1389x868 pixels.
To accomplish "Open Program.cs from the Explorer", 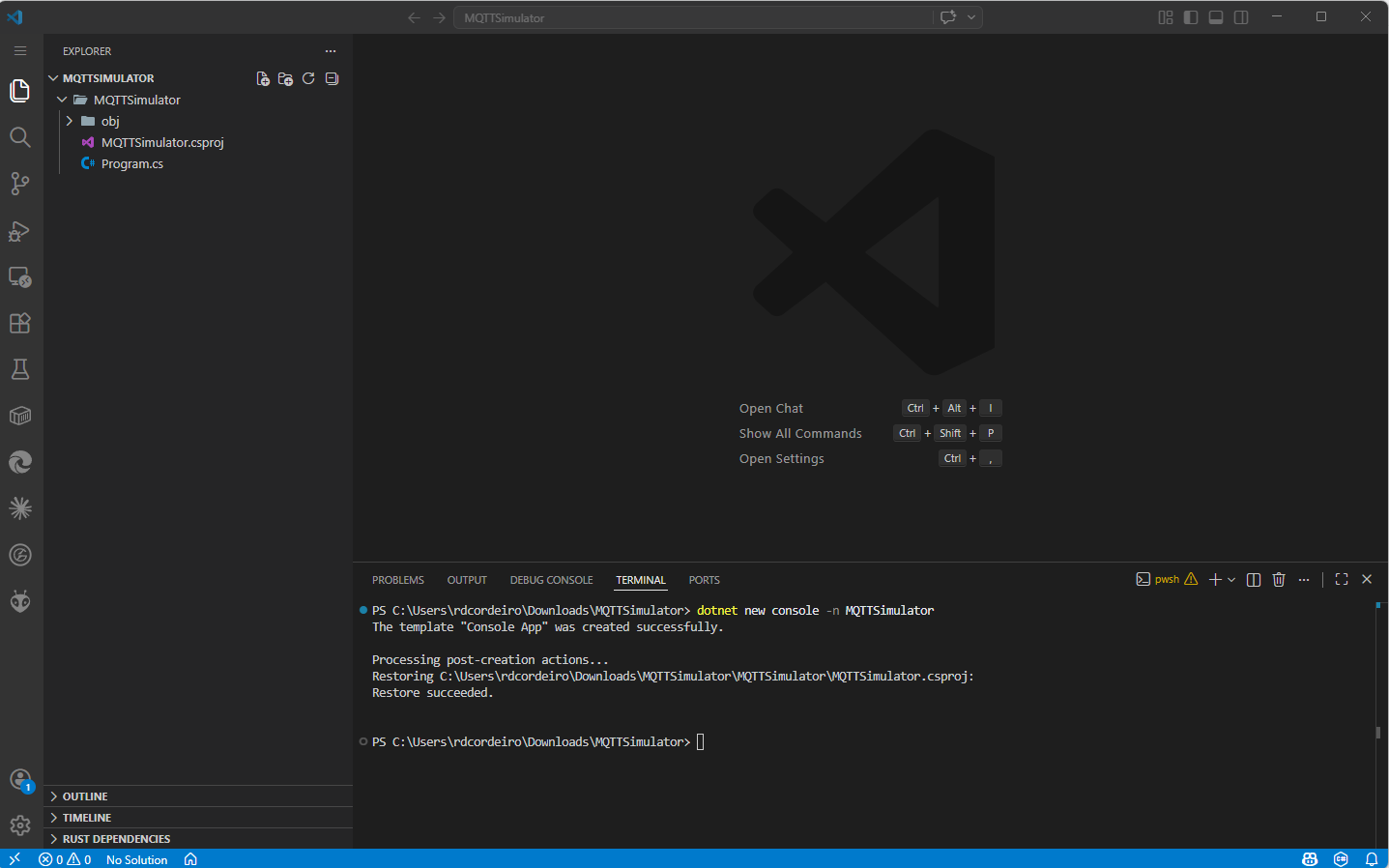I will pos(131,163).
